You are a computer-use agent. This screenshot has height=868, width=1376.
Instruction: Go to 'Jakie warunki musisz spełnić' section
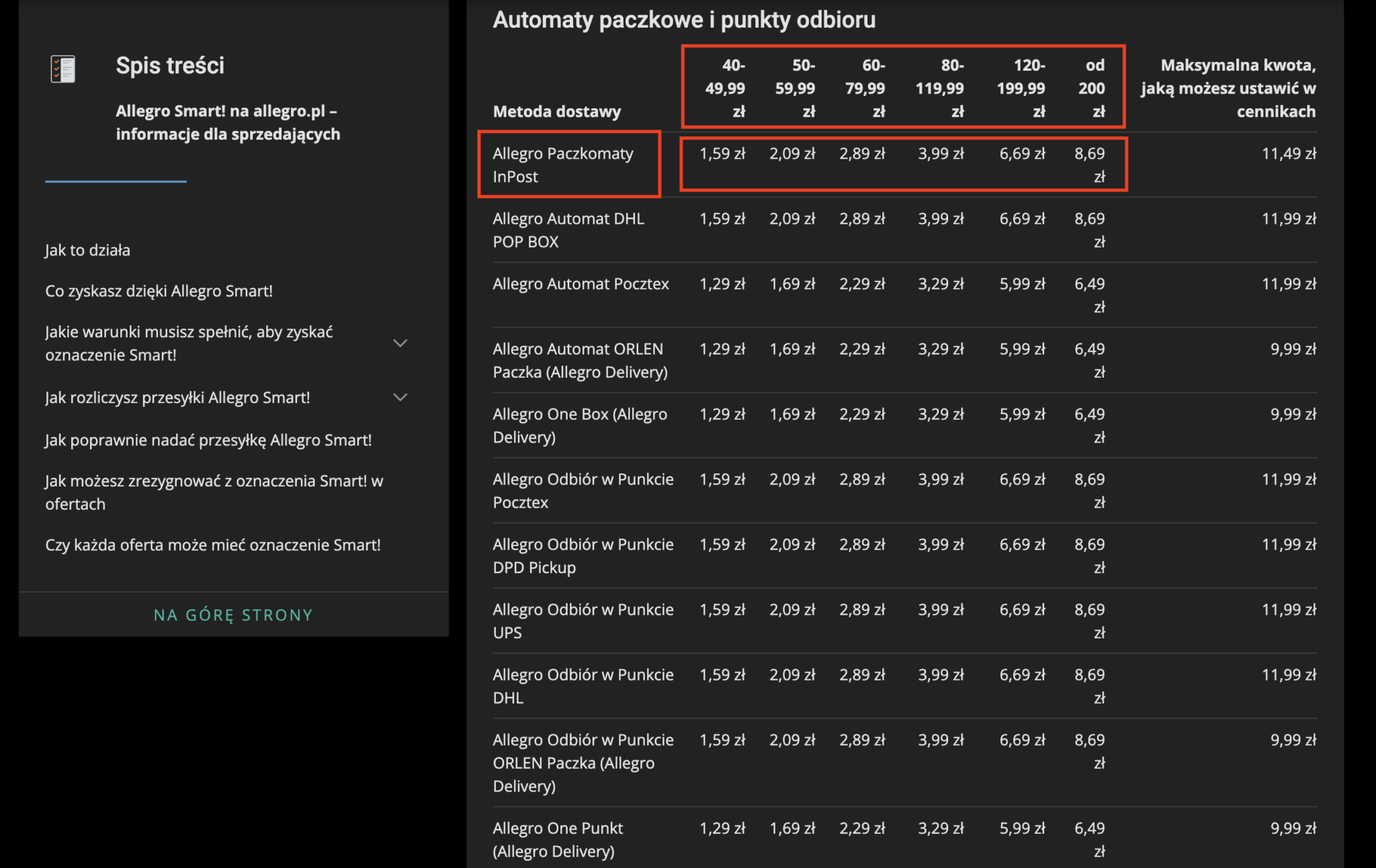pos(189,343)
